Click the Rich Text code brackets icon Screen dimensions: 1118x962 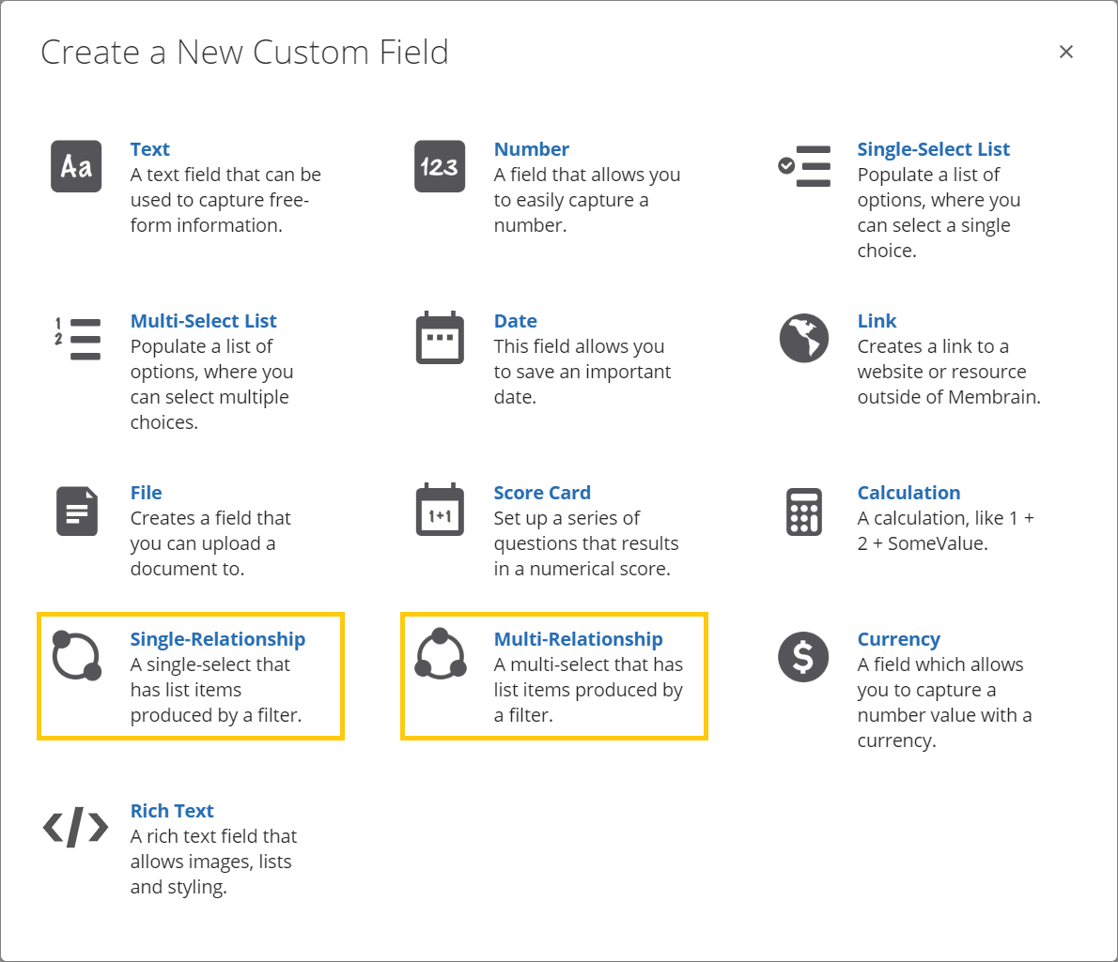(76, 827)
